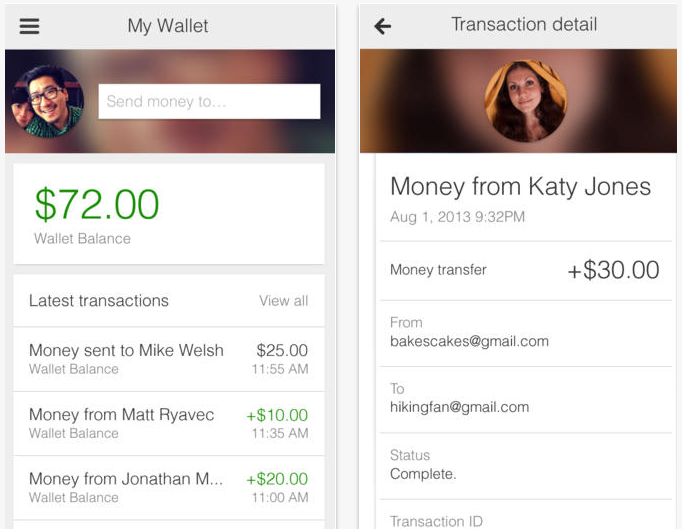Tap the Money from Katy Jones heading
The width and height of the screenshot is (682, 529).
[521, 187]
